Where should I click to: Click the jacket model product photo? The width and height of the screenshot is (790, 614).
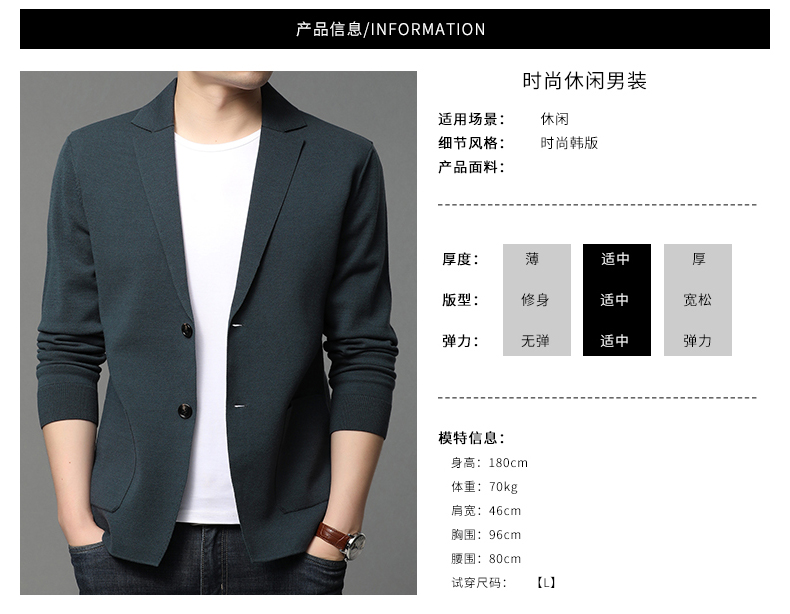click(218, 332)
